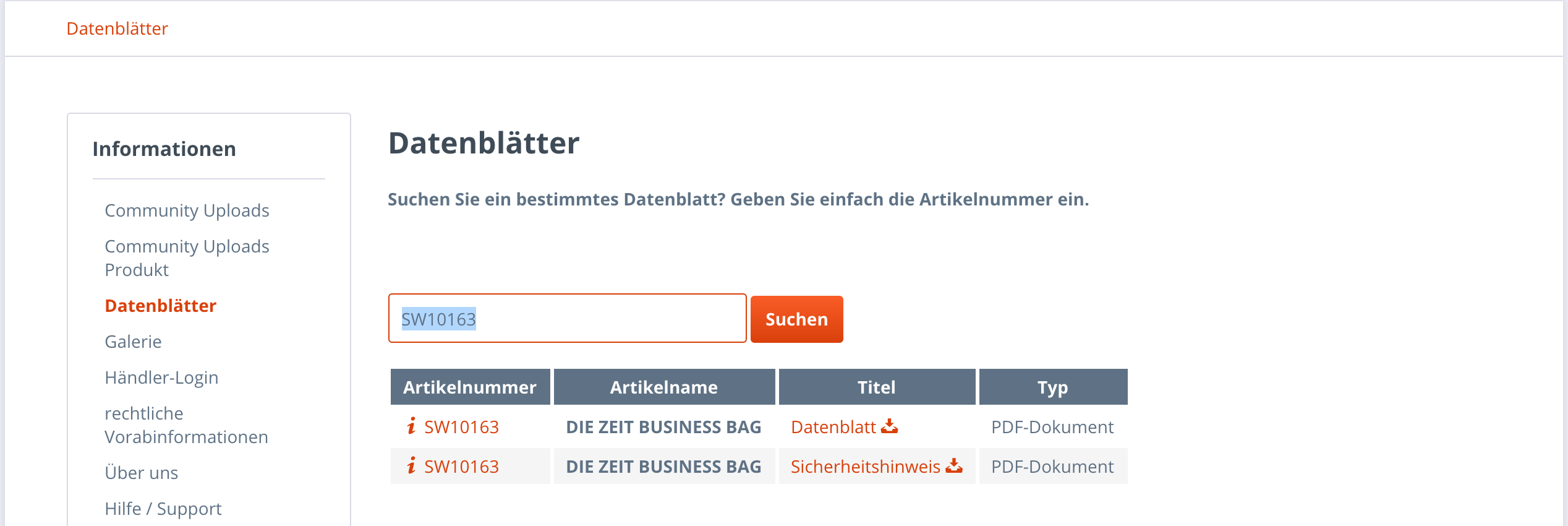Click info icon in second SW10163 row
1568x526 pixels.
[411, 465]
